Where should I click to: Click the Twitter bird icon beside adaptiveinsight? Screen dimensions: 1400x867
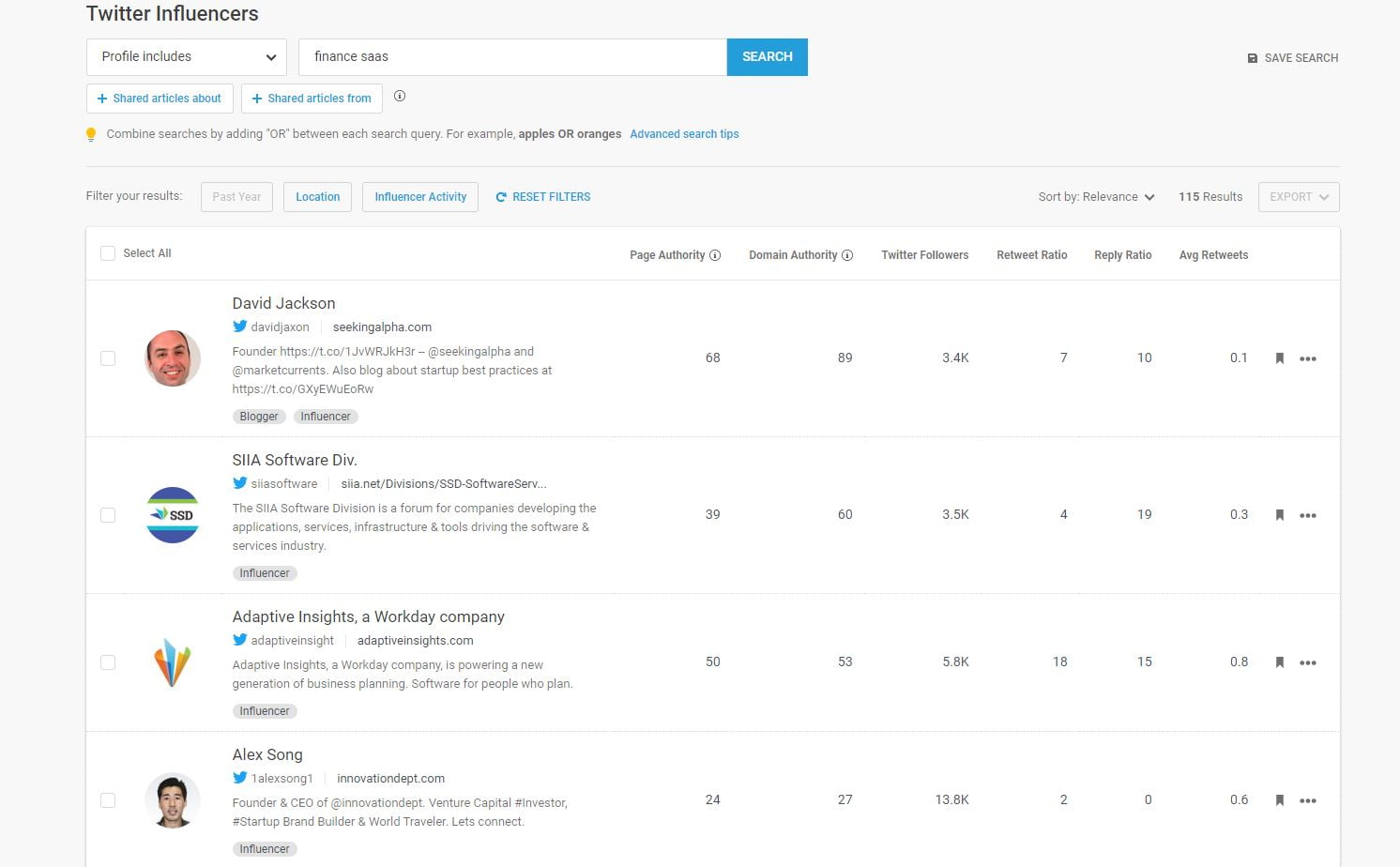pos(240,640)
